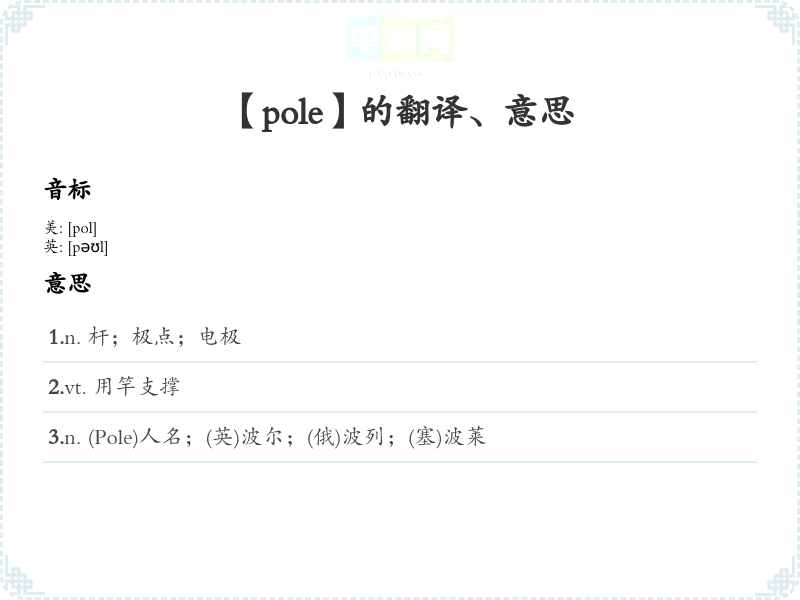Image resolution: width=800 pixels, height=600 pixels.
Task: Click 电极 in the first definition
Action: point(220,337)
